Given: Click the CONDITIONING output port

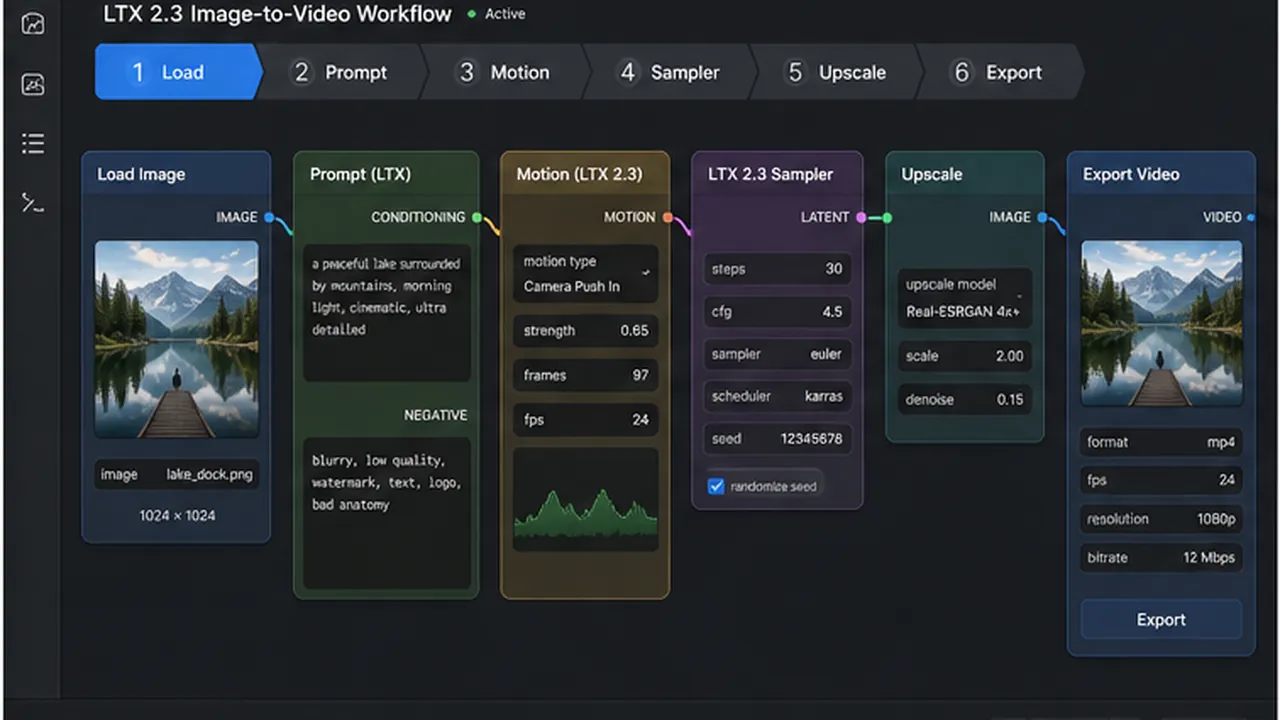Looking at the screenshot, I should tap(477, 217).
